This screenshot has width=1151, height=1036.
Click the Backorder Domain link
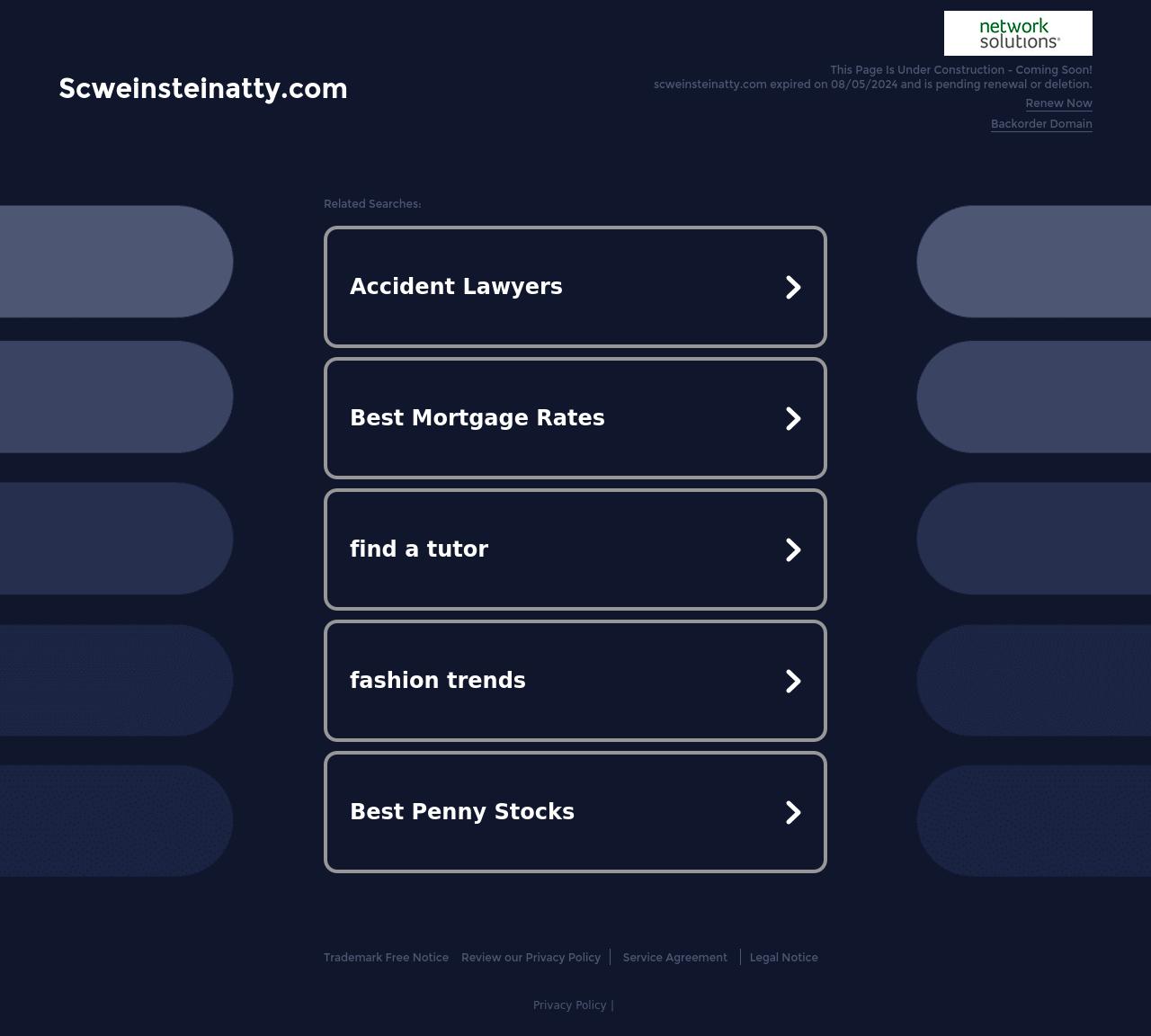pyautogui.click(x=1041, y=124)
